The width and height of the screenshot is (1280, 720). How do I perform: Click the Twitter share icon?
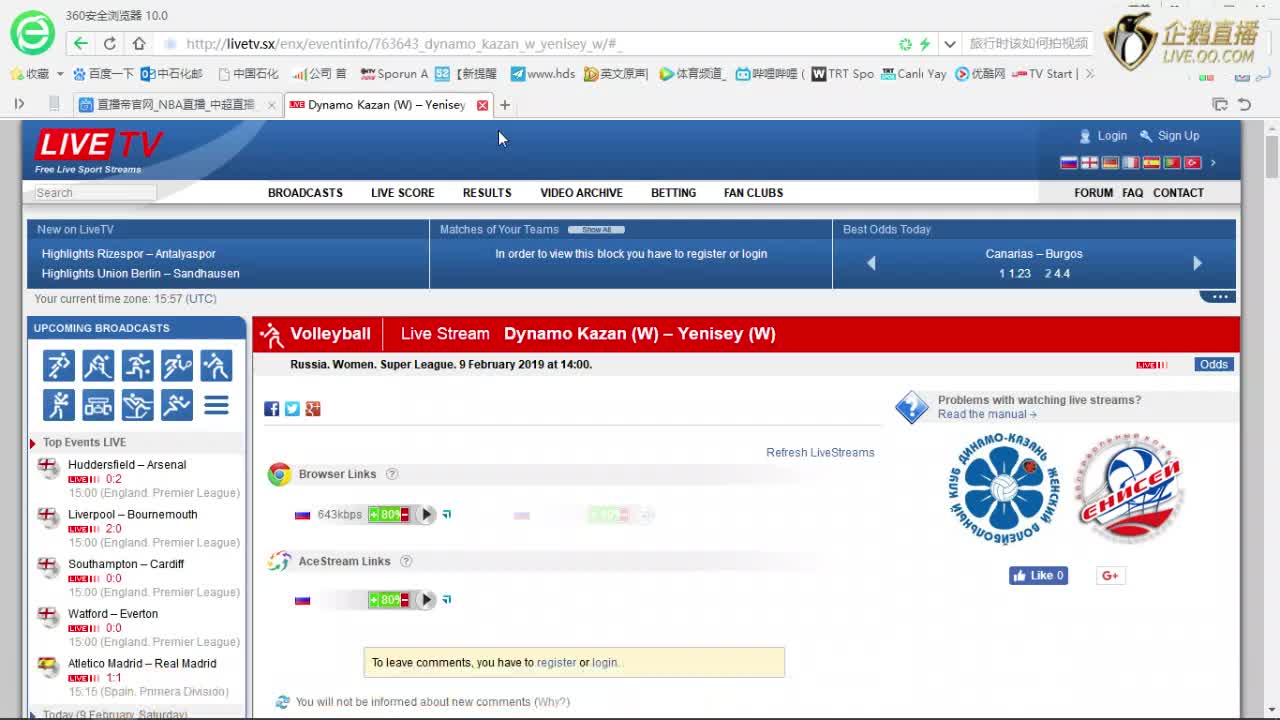click(292, 408)
